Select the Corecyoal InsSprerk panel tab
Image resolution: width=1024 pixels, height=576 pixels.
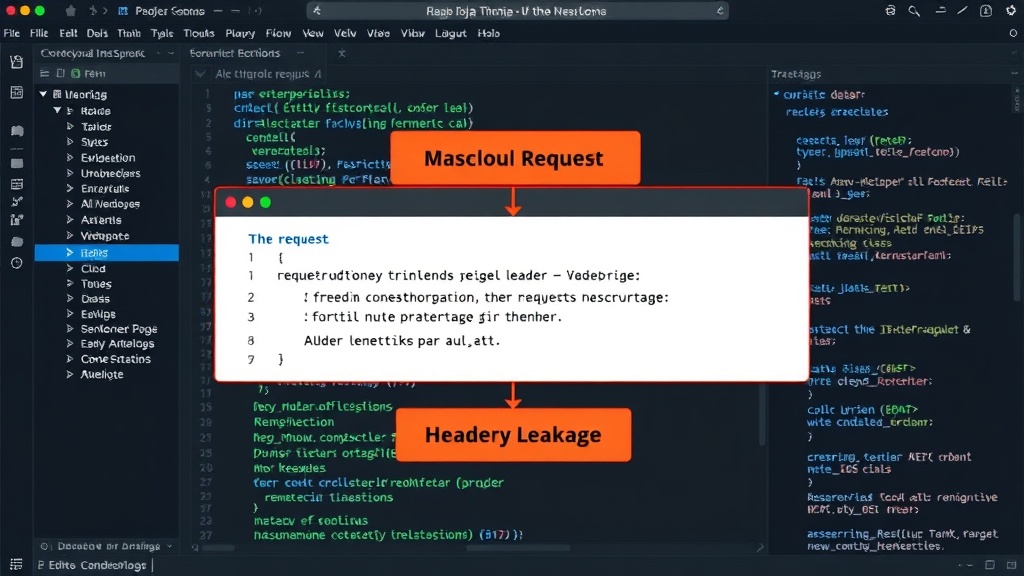click(x=93, y=54)
